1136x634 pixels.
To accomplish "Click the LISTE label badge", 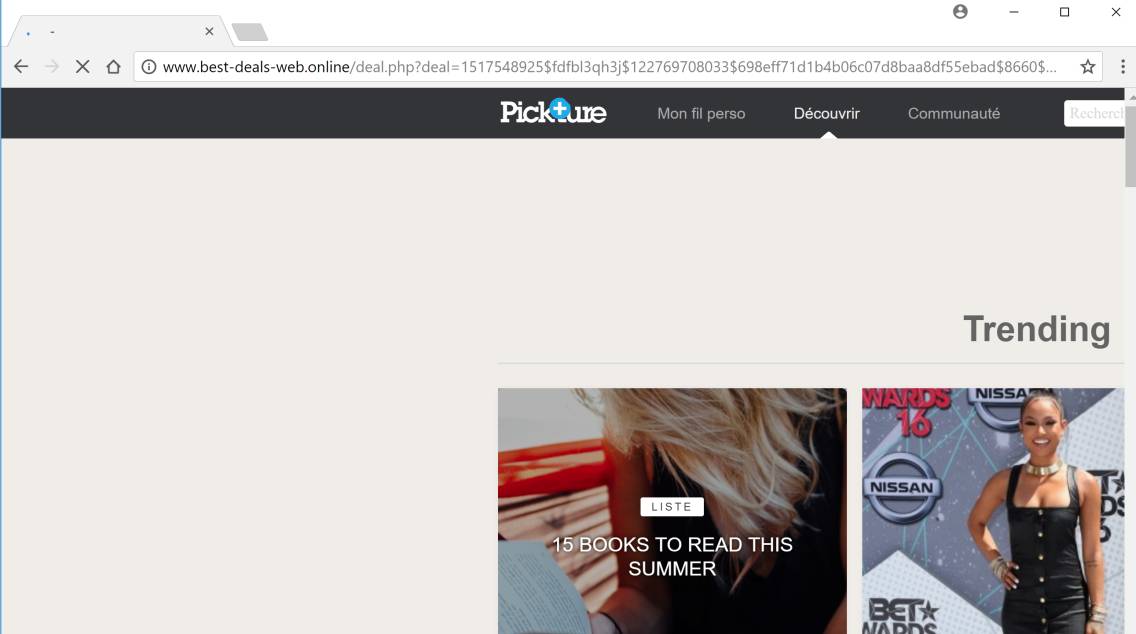I will click(672, 506).
